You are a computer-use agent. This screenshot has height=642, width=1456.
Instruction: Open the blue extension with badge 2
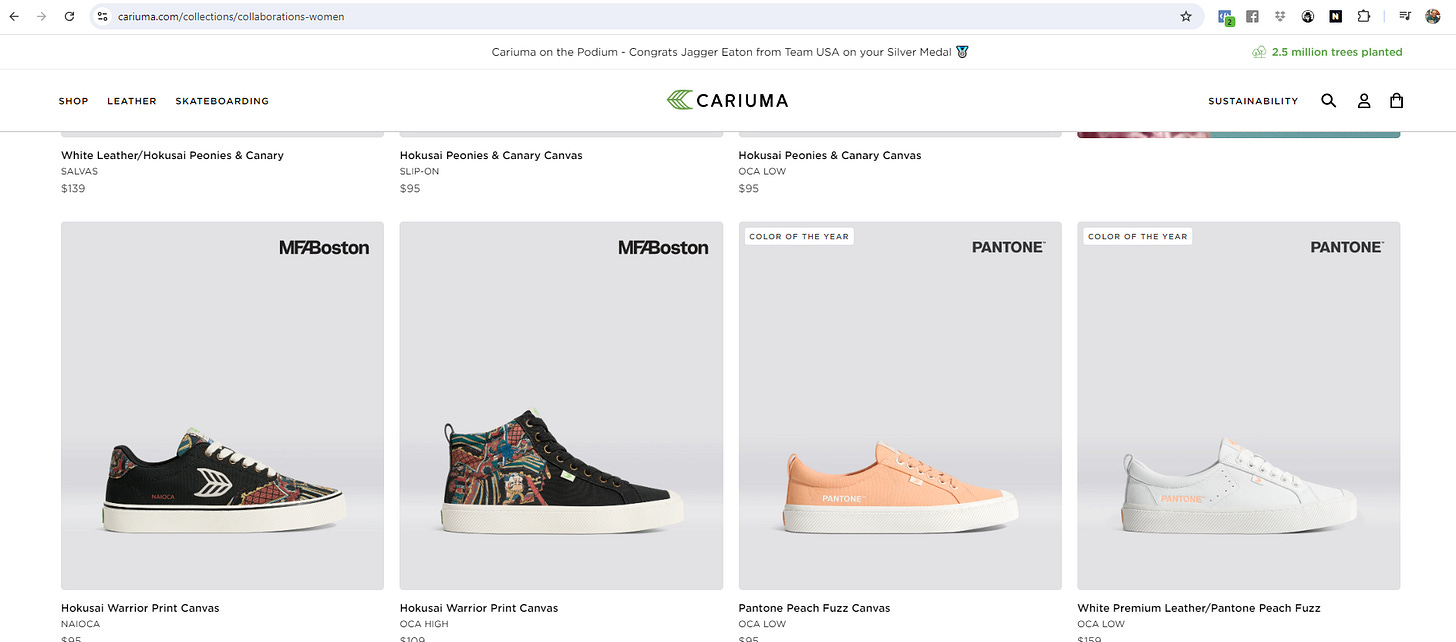1225,16
